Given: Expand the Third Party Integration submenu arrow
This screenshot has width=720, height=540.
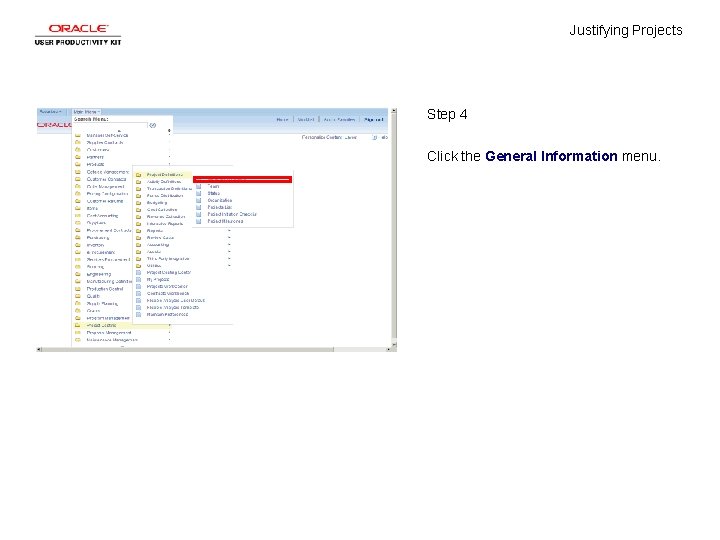Looking at the screenshot, I should pyautogui.click(x=229, y=259).
